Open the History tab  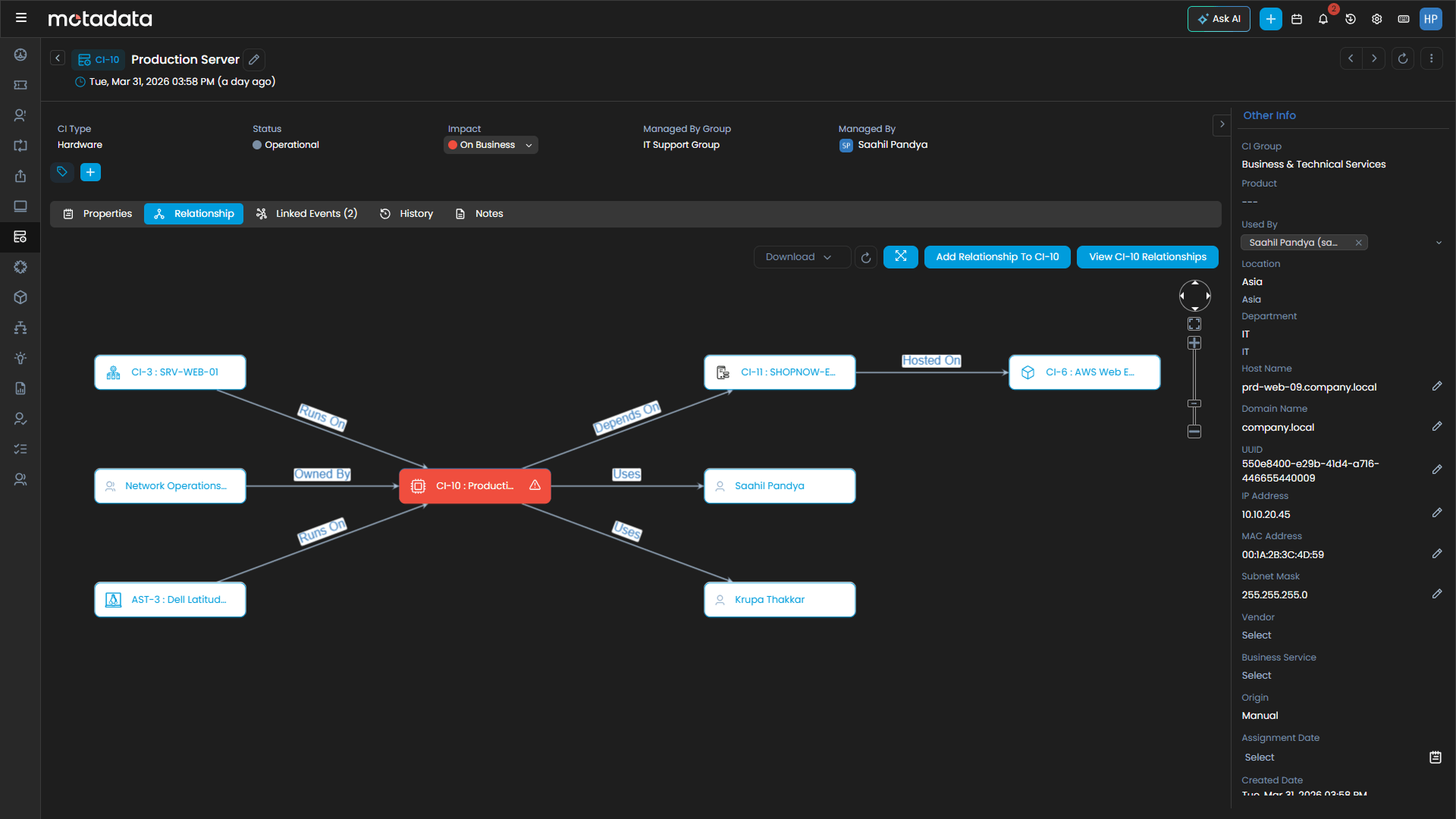click(406, 213)
